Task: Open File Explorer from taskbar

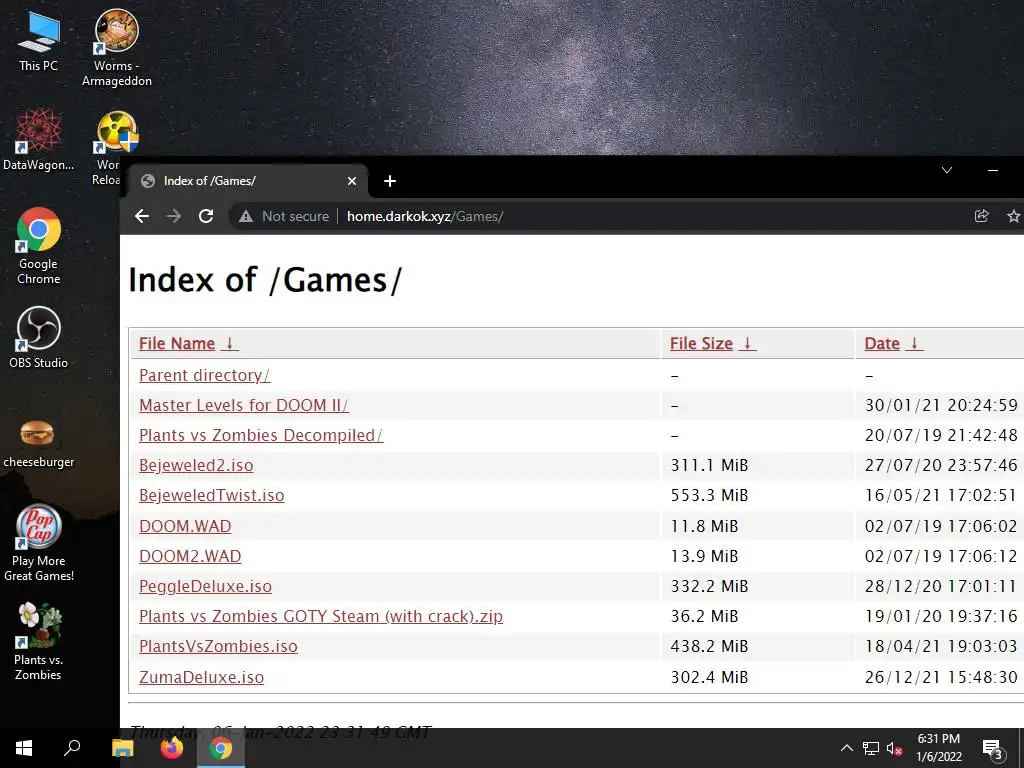Action: 122,748
